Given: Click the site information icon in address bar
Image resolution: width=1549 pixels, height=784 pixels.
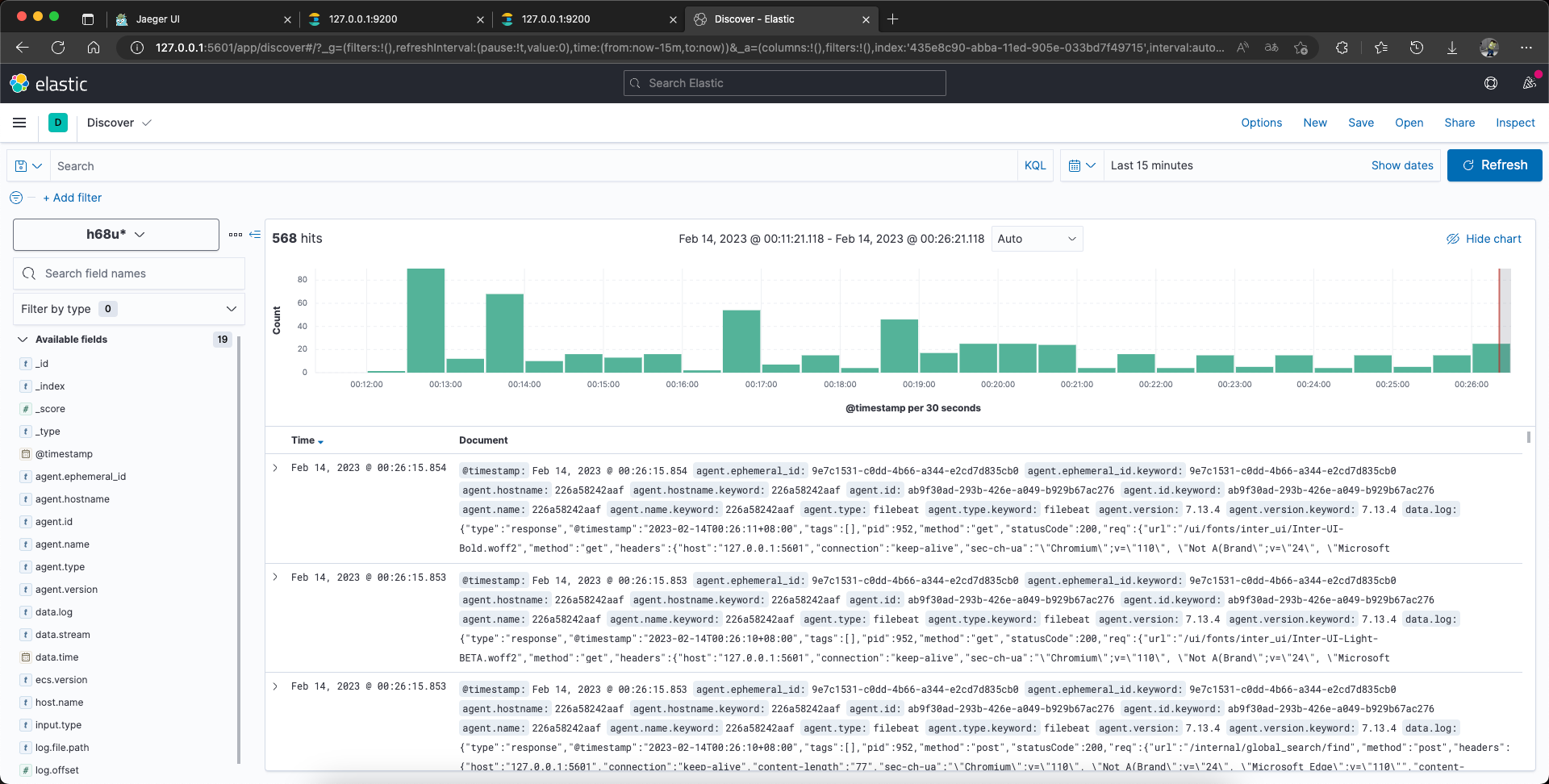Looking at the screenshot, I should coord(137,48).
